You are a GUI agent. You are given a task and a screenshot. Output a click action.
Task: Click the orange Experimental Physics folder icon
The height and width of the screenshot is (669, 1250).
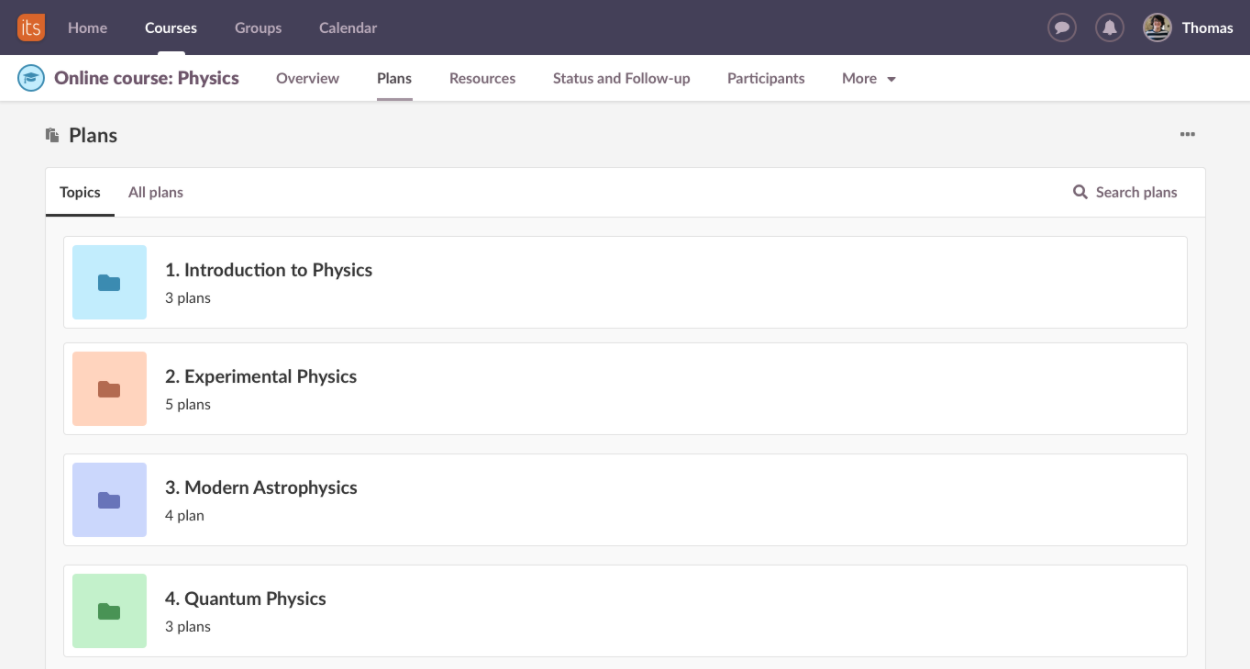pyautogui.click(x=110, y=389)
